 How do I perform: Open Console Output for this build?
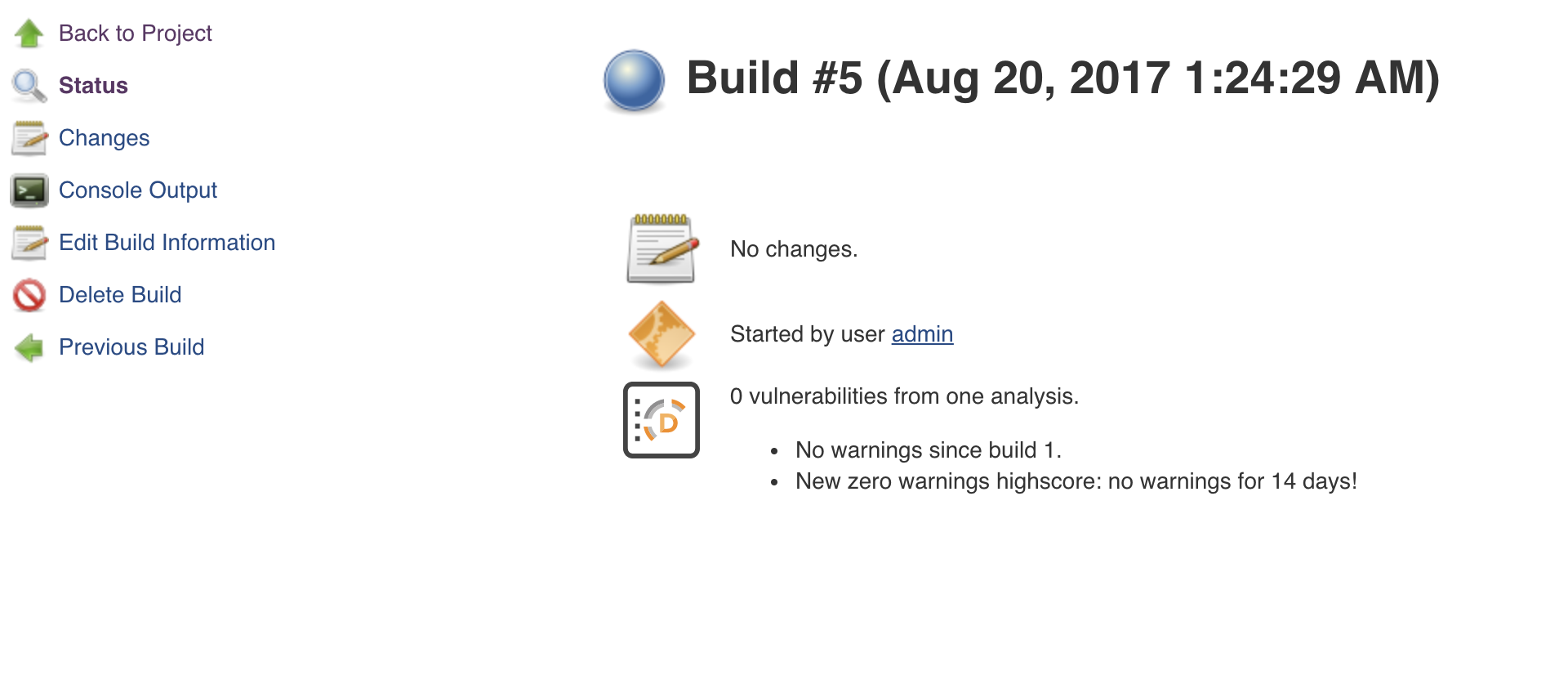point(137,190)
